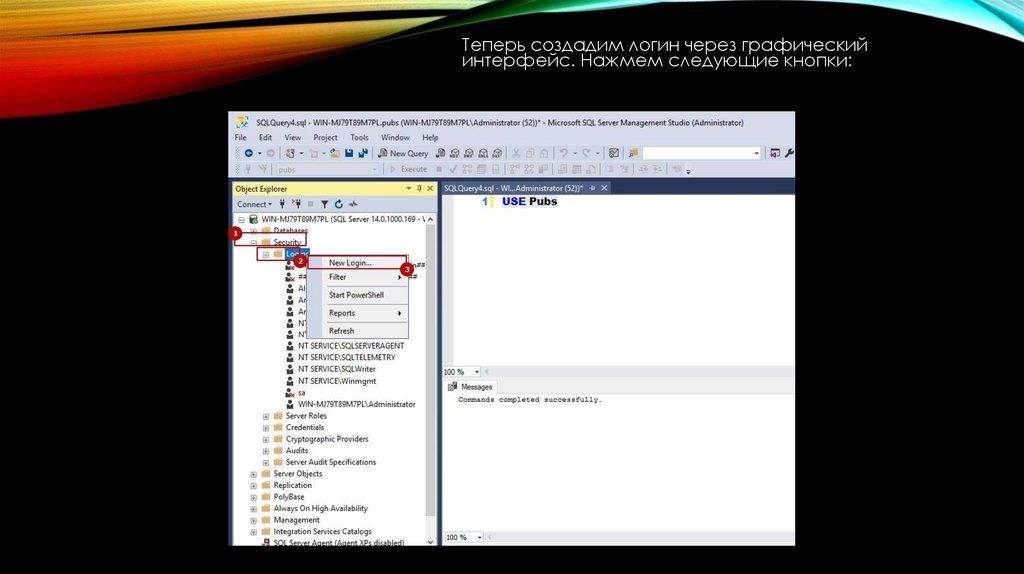Switch to the Messages tab
Image resolution: width=1024 pixels, height=574 pixels.
coord(470,387)
